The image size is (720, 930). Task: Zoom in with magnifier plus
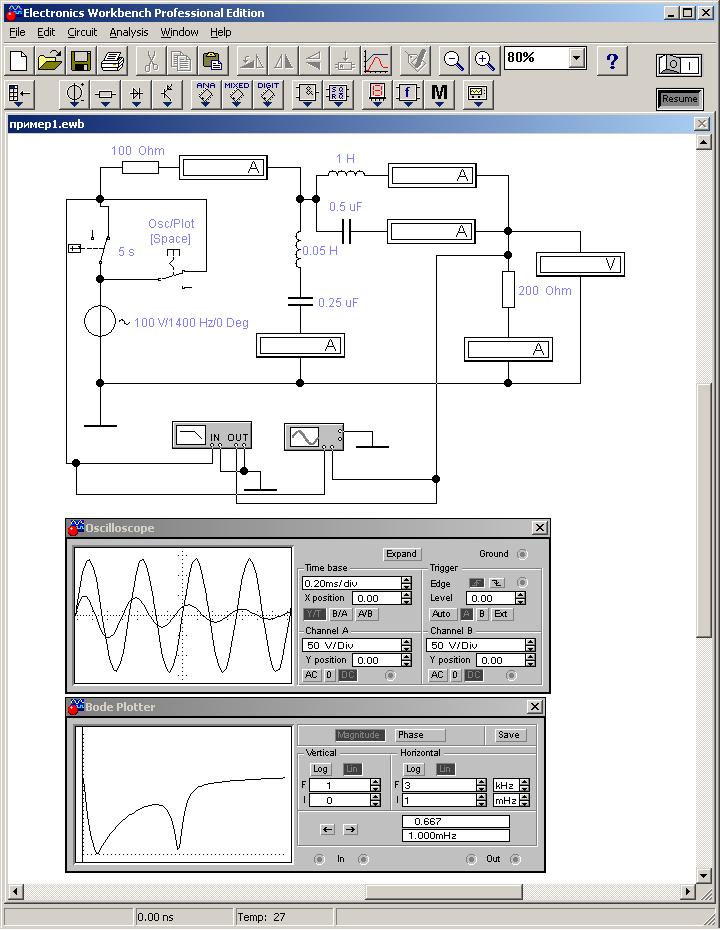tap(485, 61)
